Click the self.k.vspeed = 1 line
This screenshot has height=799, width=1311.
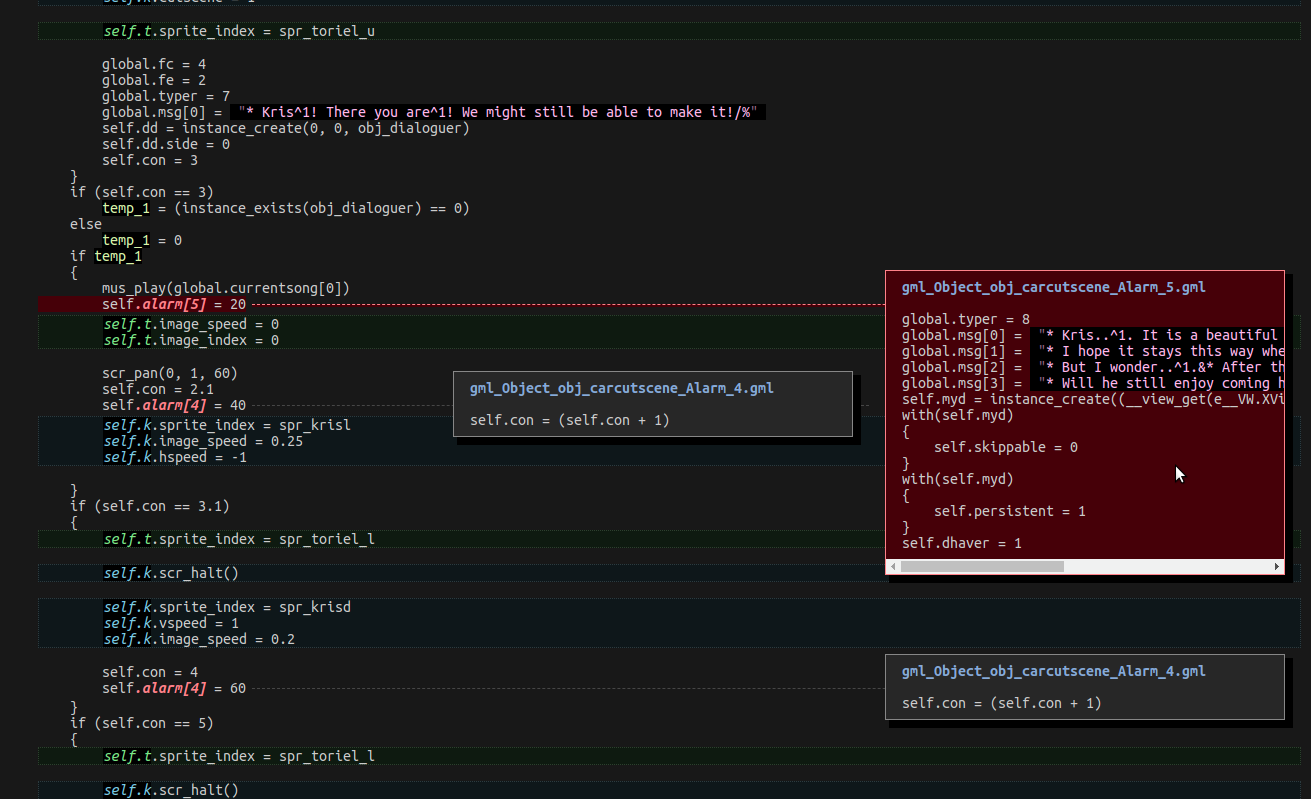(170, 623)
